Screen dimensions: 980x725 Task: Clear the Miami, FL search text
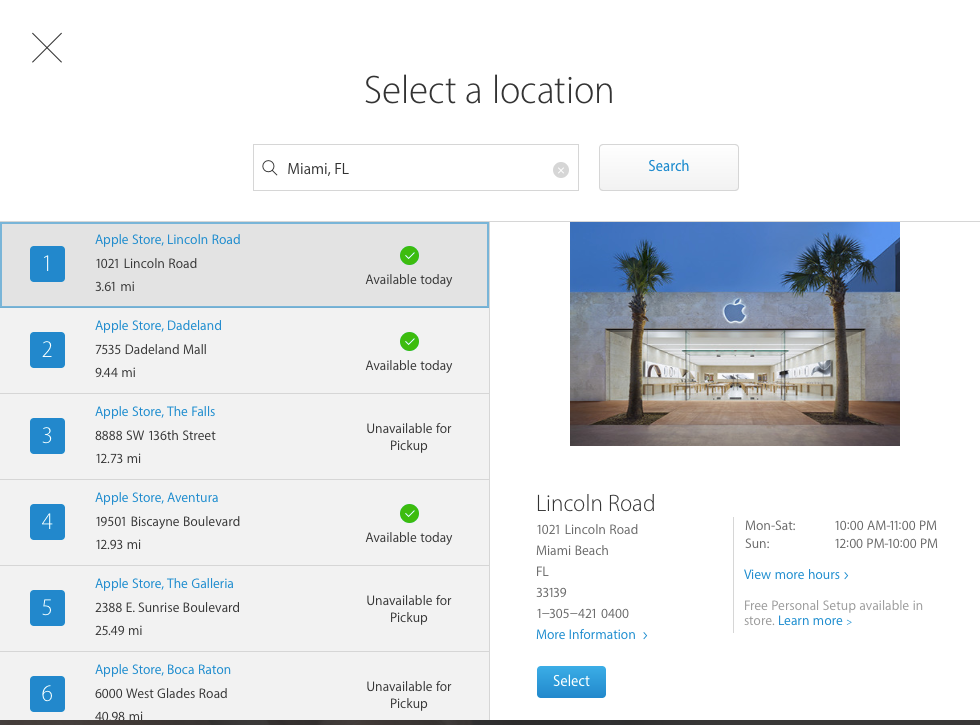561,169
